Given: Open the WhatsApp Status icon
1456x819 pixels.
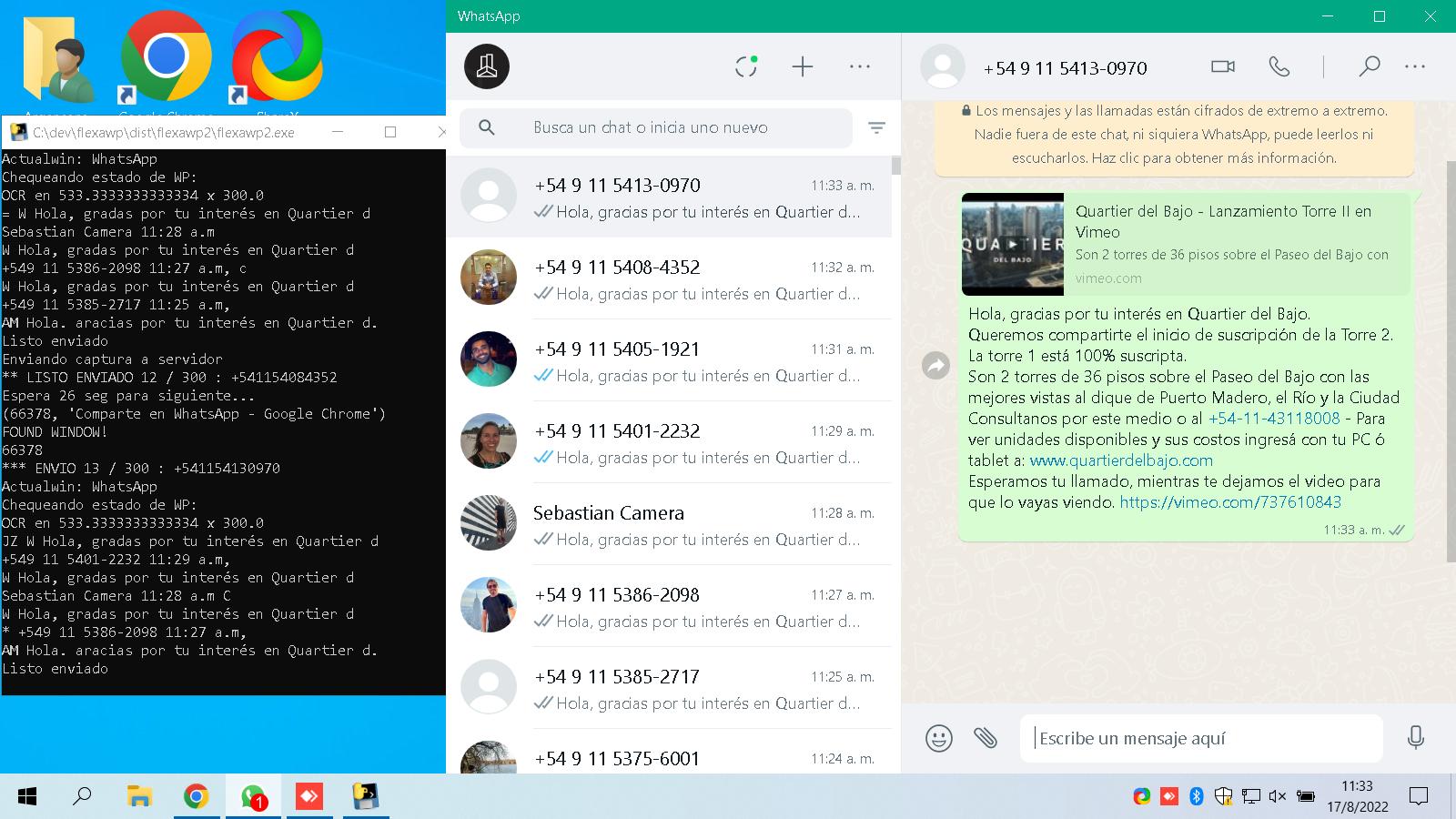Looking at the screenshot, I should tap(746, 66).
